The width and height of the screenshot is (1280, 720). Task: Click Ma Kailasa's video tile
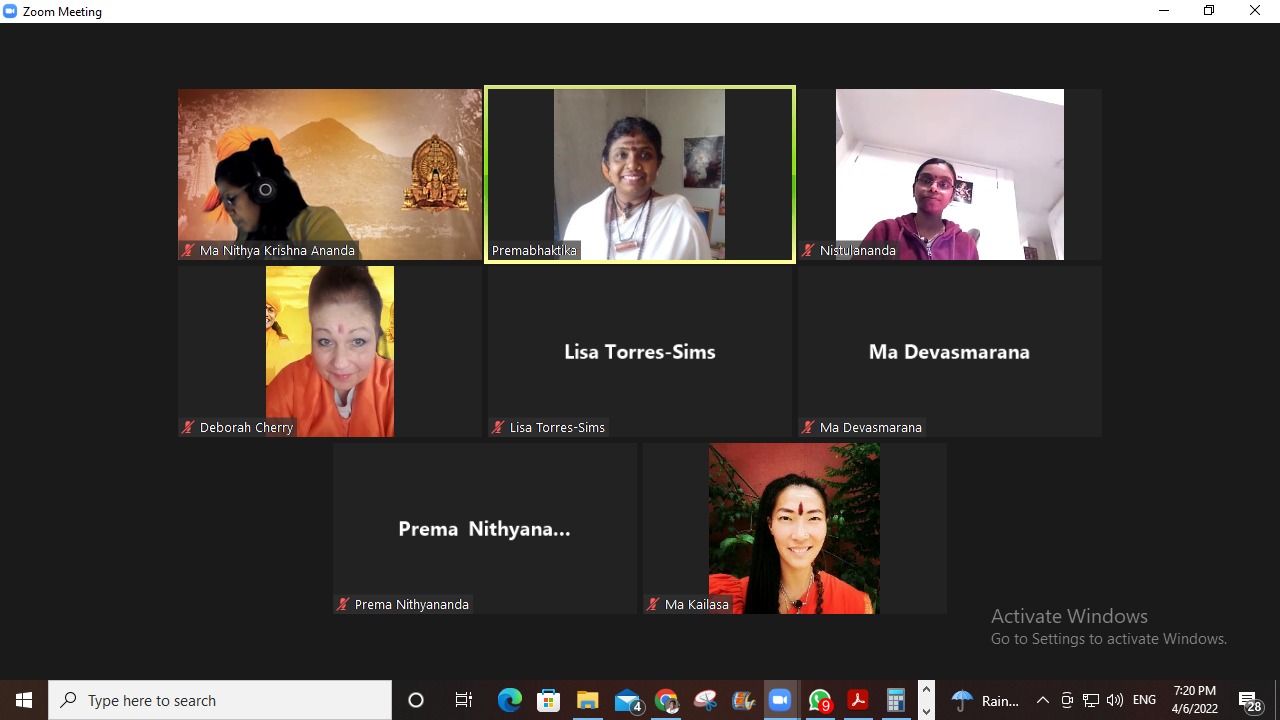click(x=794, y=528)
